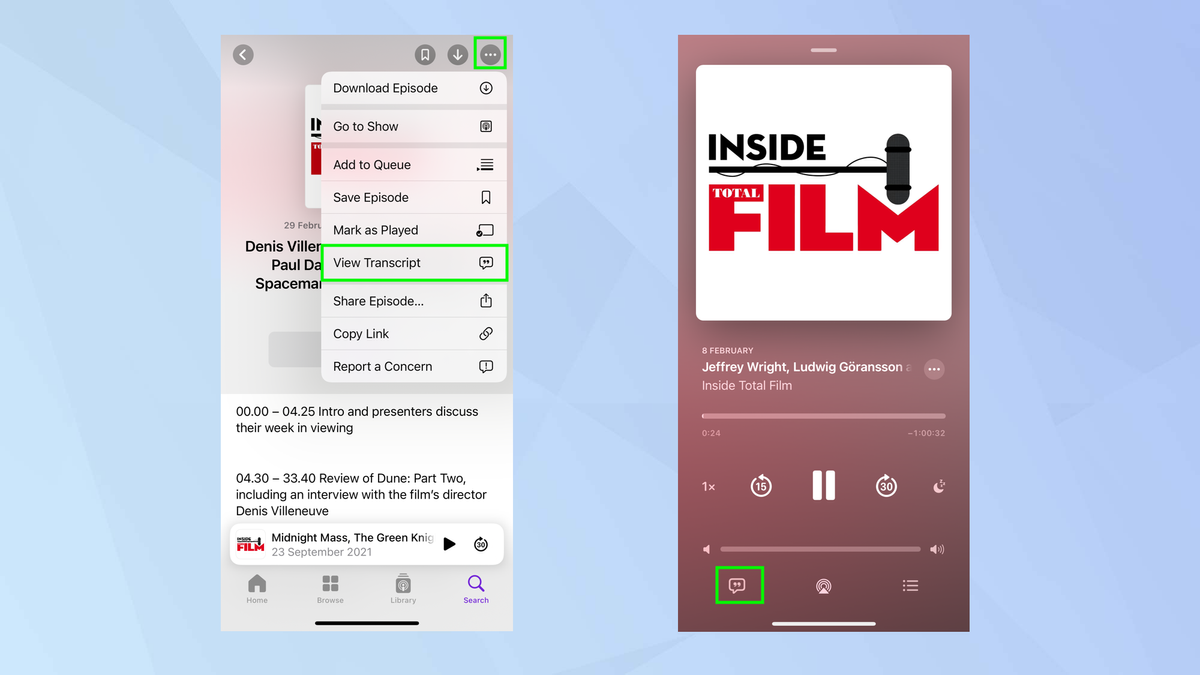Image resolution: width=1200 pixels, height=675 pixels.
Task: Select the AirPlay output icon
Action: click(x=824, y=585)
